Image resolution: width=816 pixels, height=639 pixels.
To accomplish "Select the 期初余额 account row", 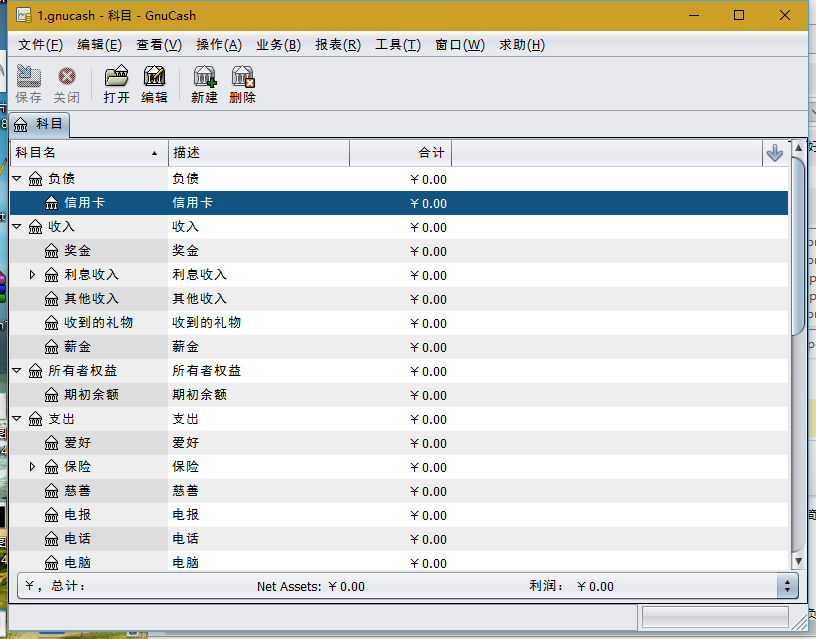I will 91,395.
